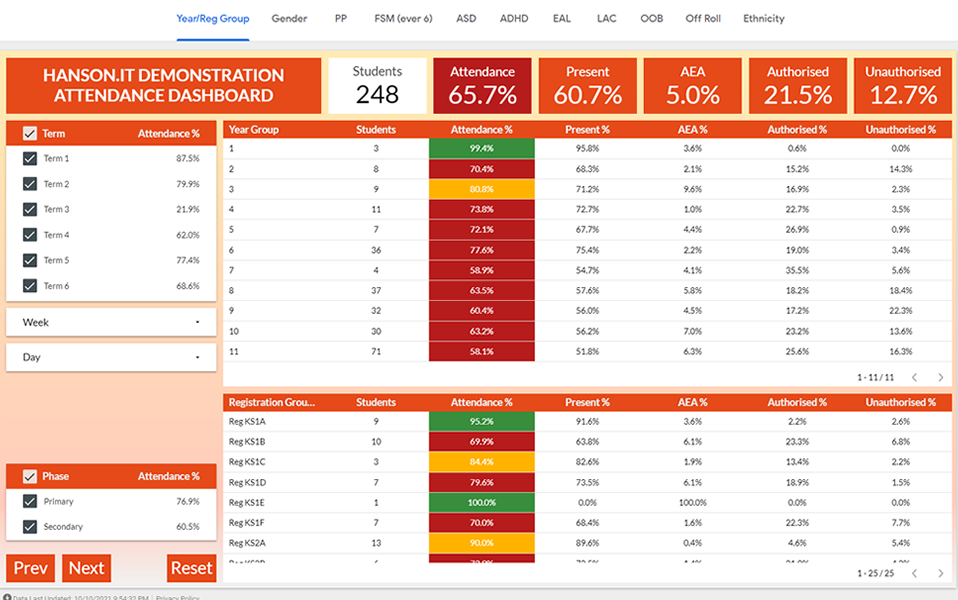
Task: Click the Authorised 21.5% scorecard
Action: [798, 86]
